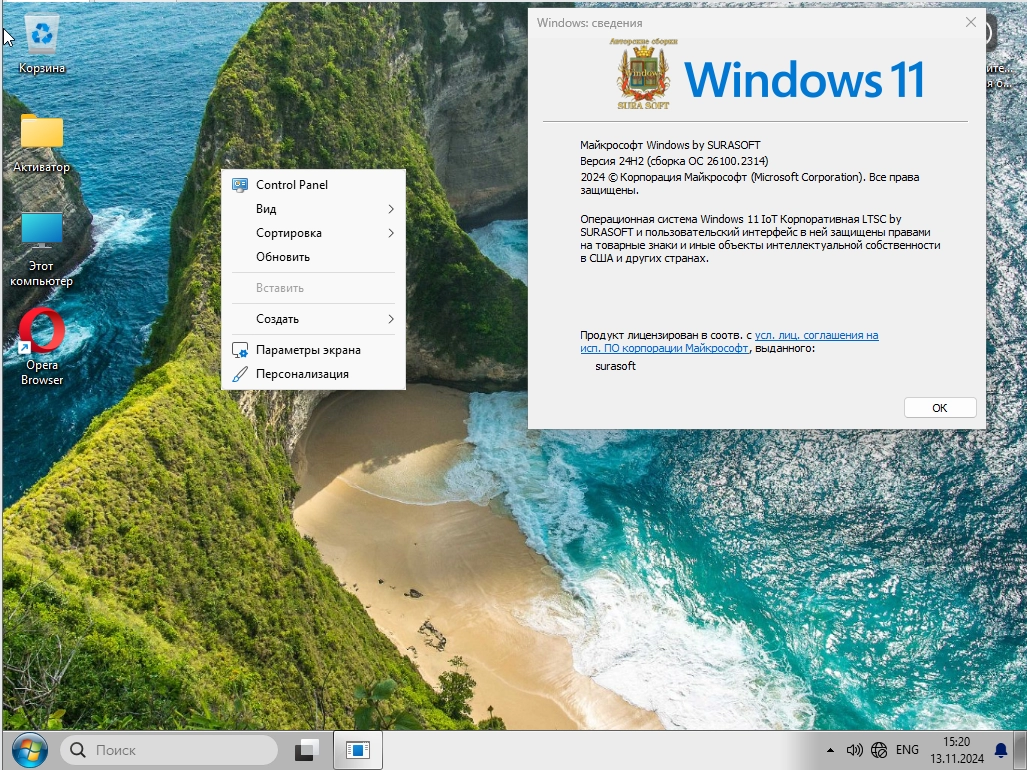
Task: Open the clock showing 15:20
Action: coord(956,750)
